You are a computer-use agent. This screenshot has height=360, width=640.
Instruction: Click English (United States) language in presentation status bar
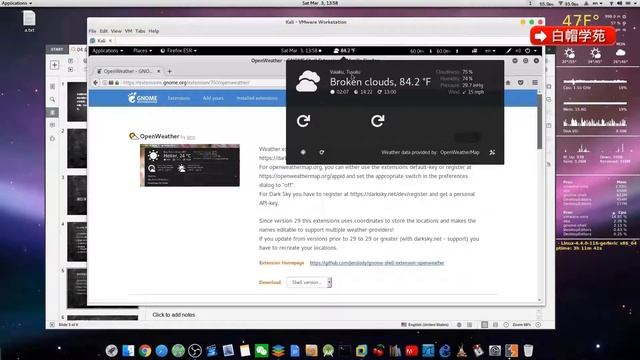tap(425, 324)
